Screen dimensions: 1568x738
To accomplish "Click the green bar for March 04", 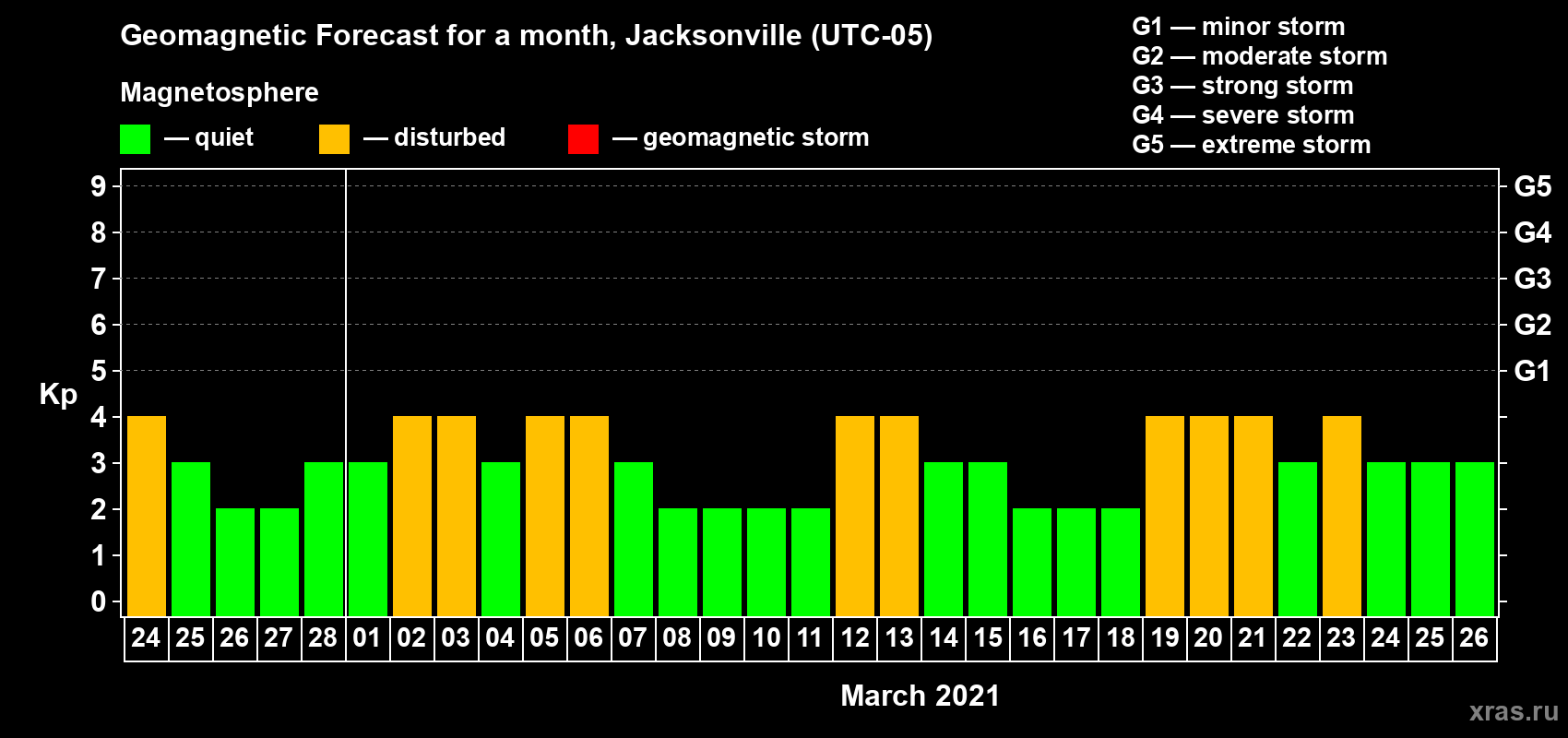I will click(501, 540).
